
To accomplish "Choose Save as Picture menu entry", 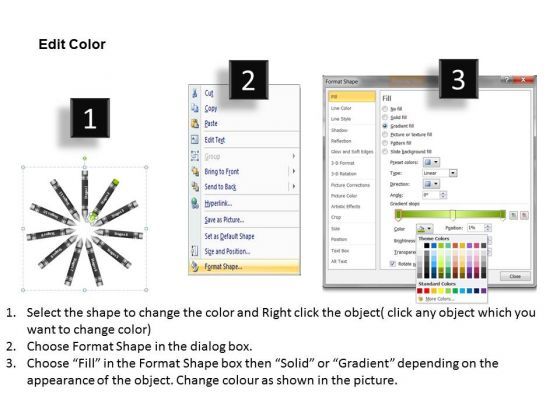I will click(x=224, y=220).
